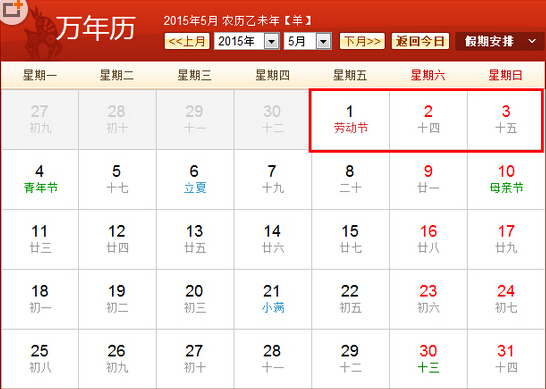Select May 30 十三 date cell

(428, 359)
